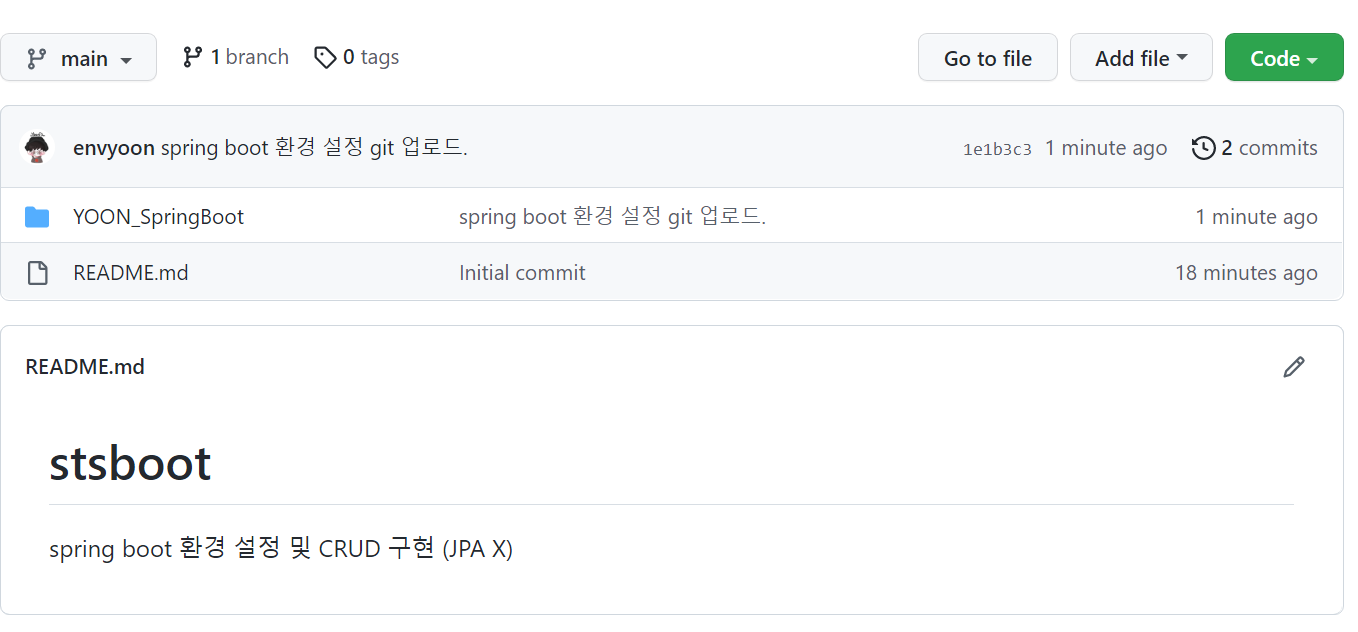This screenshot has height=632, width=1358.
Task: Edit README.md using the pencil icon
Action: click(x=1294, y=367)
